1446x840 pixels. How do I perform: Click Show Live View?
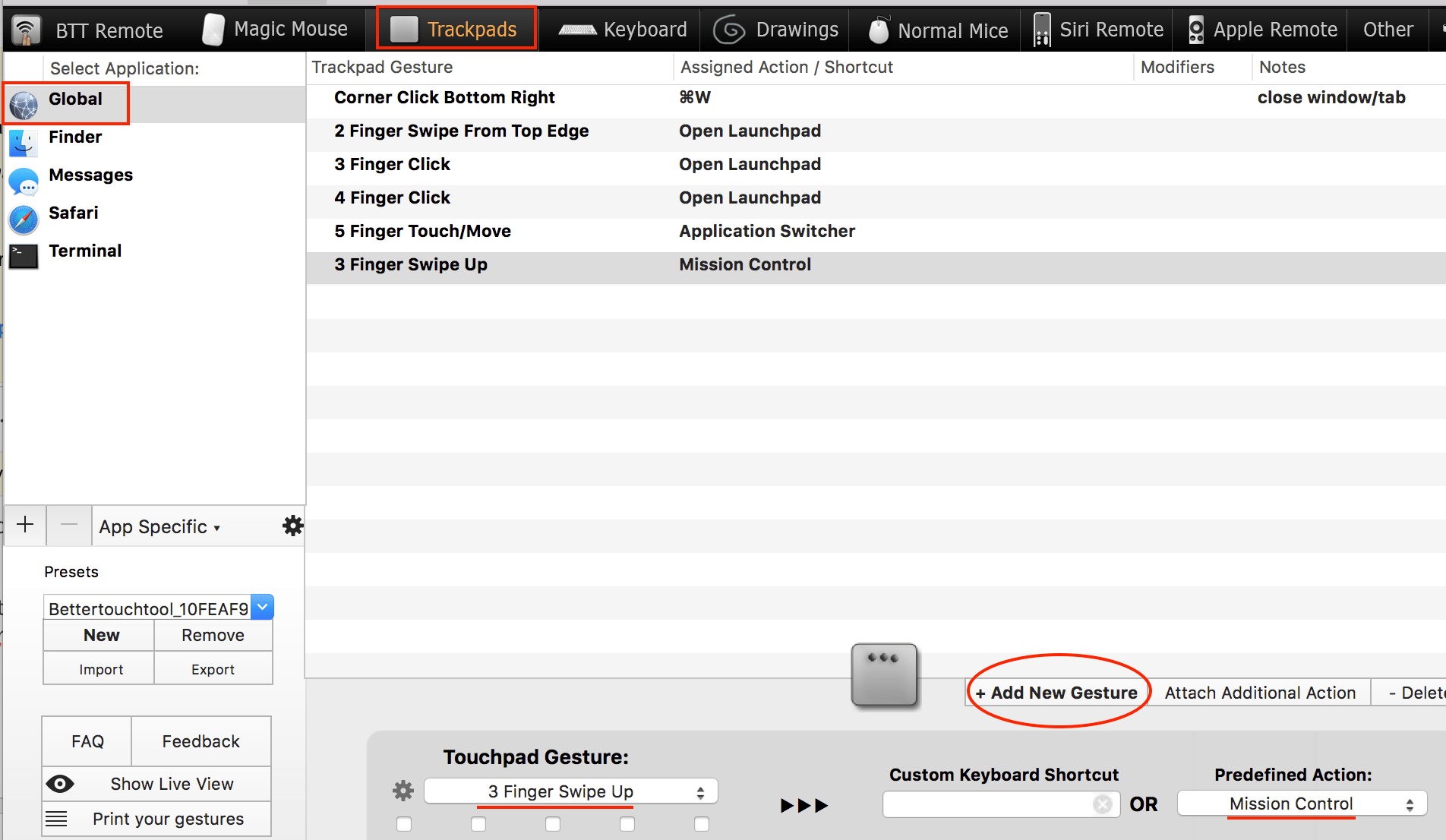tap(156, 783)
